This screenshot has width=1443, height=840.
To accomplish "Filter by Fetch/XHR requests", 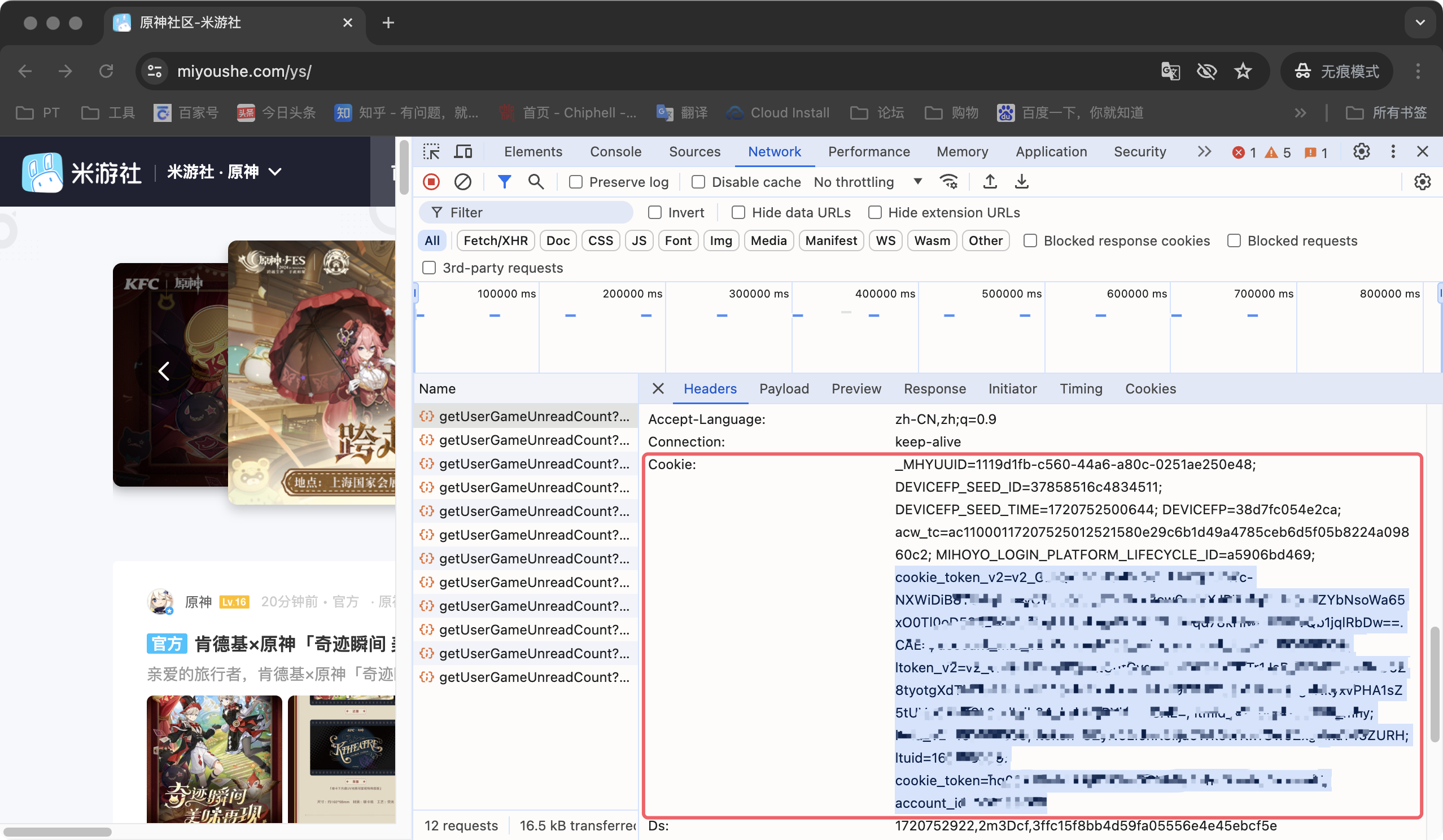I will pos(496,240).
